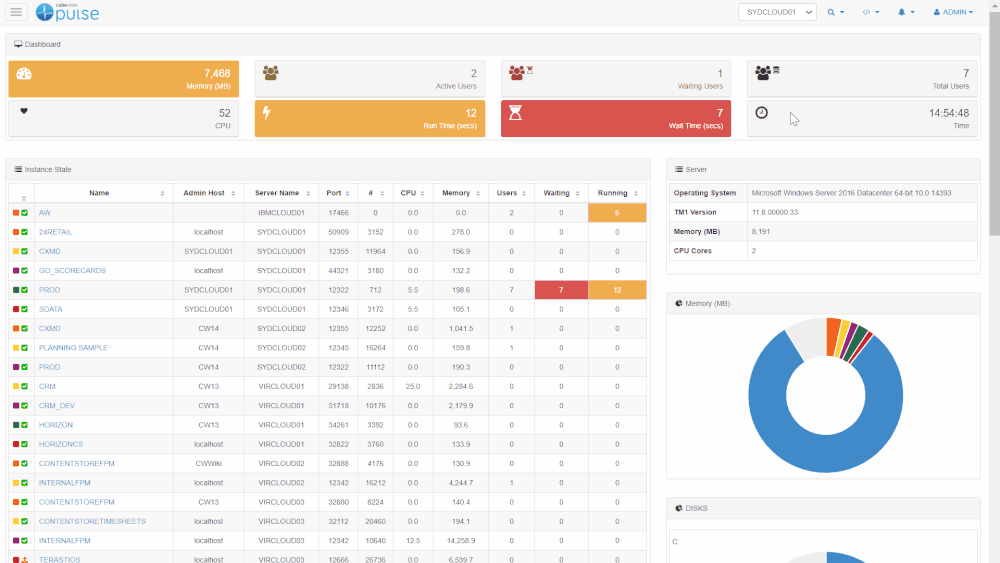Open the HORIZONCS instance link
The height and width of the screenshot is (563, 1000).
pos(60,444)
